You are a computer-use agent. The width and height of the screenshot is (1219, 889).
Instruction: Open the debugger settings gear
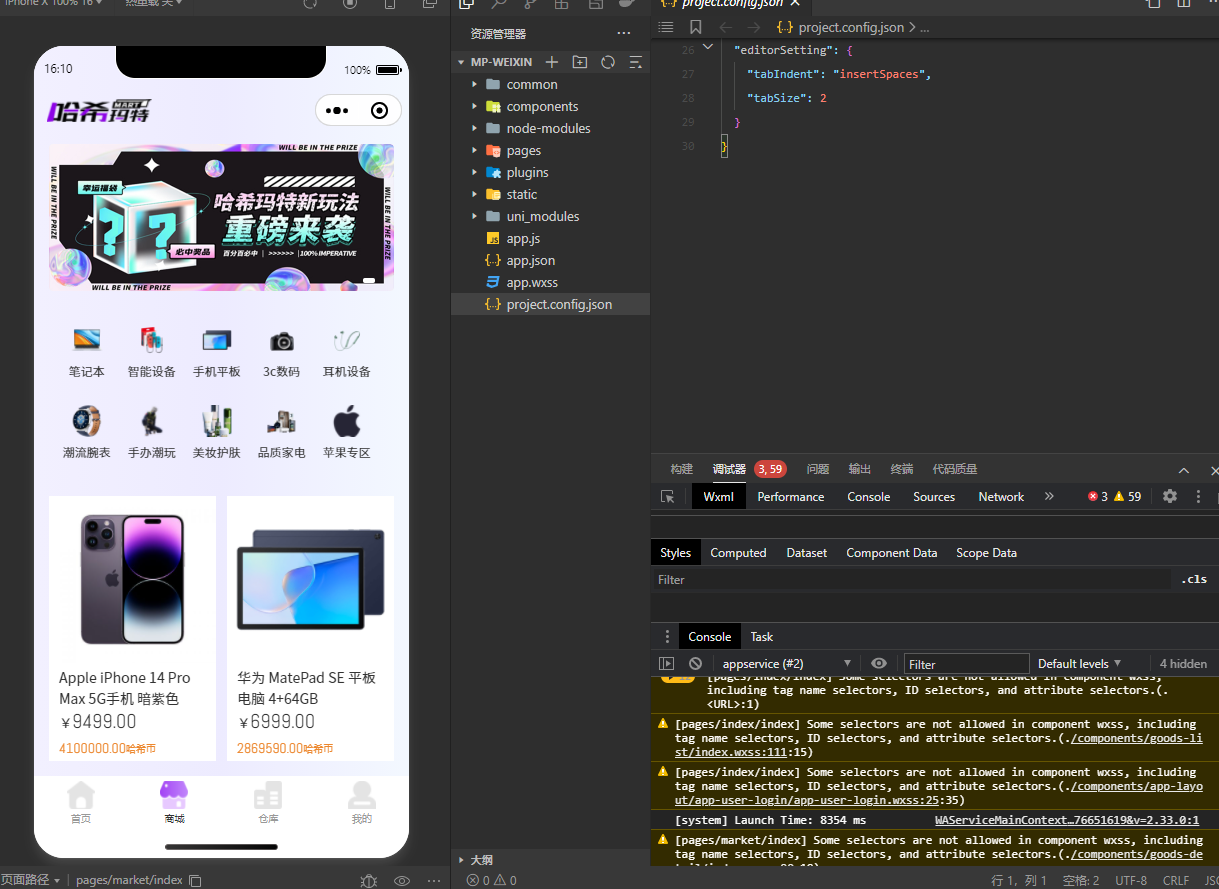point(1169,496)
